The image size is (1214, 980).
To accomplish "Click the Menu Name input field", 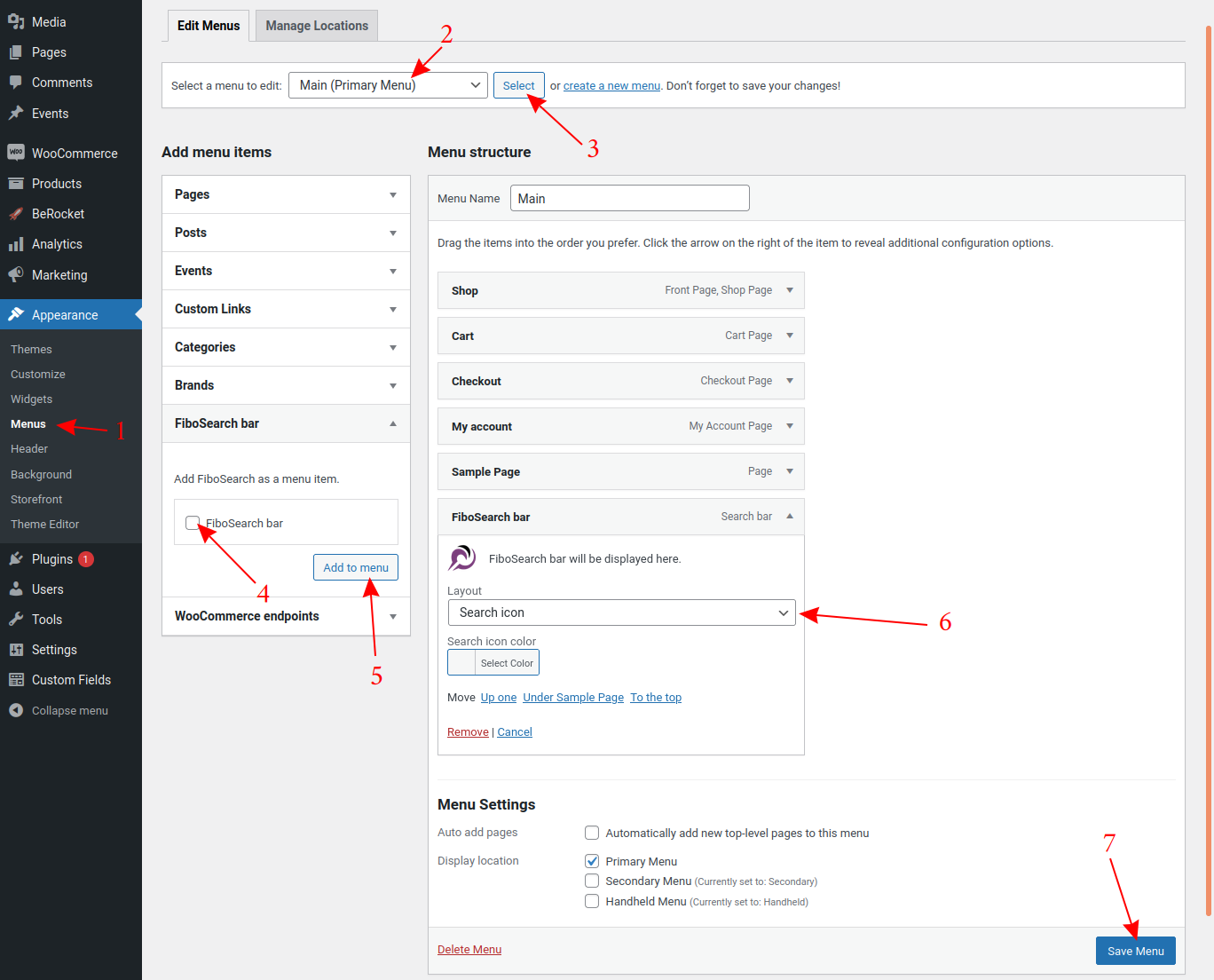I will pyautogui.click(x=629, y=197).
